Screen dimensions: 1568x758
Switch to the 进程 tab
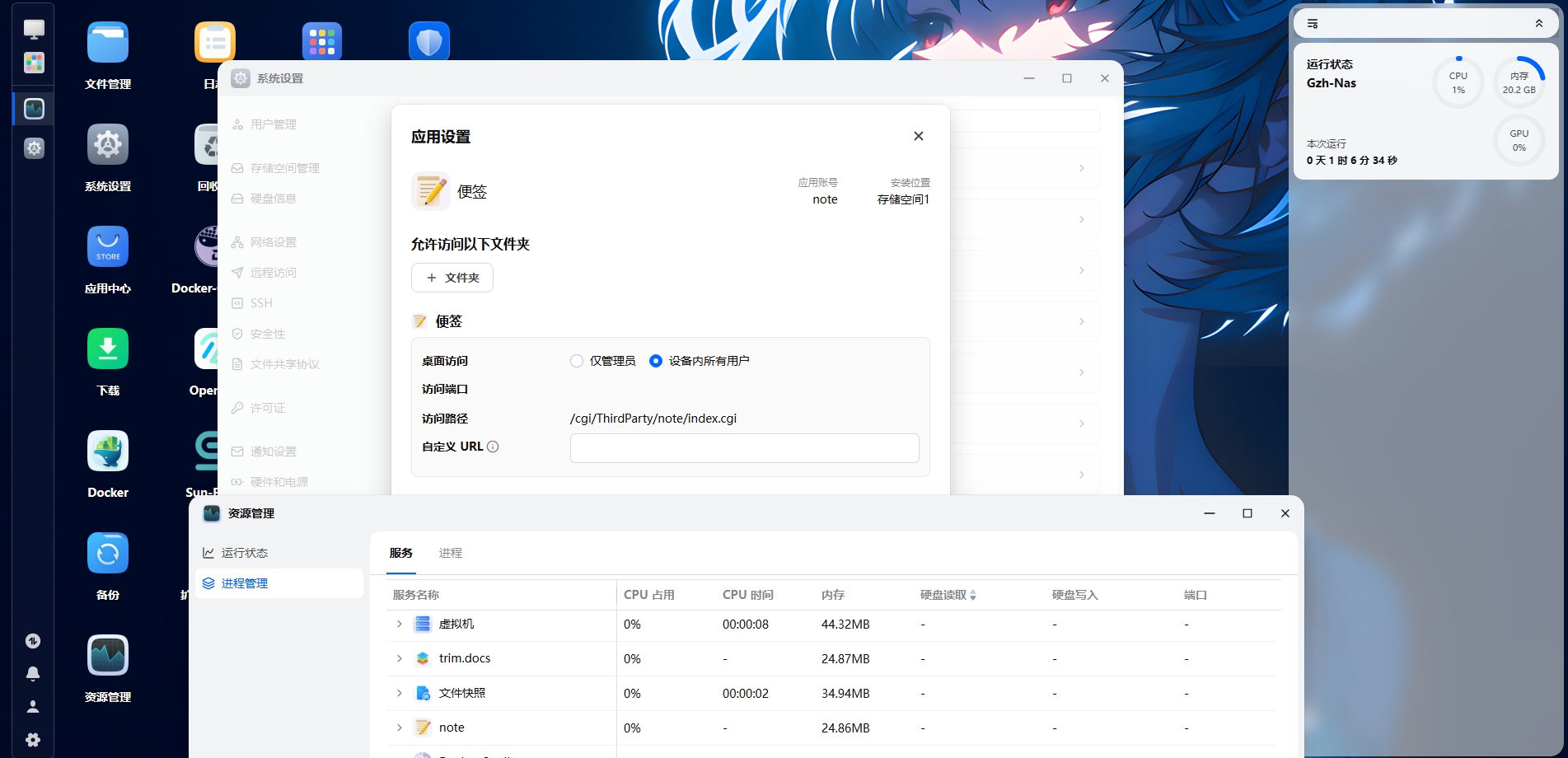click(x=451, y=553)
